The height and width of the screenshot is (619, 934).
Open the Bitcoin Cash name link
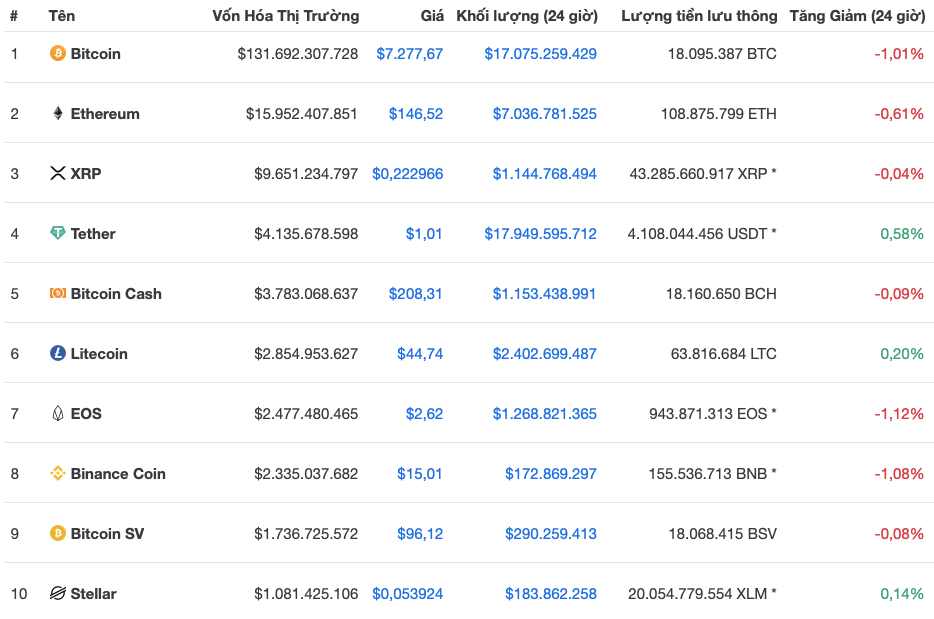click(x=116, y=294)
